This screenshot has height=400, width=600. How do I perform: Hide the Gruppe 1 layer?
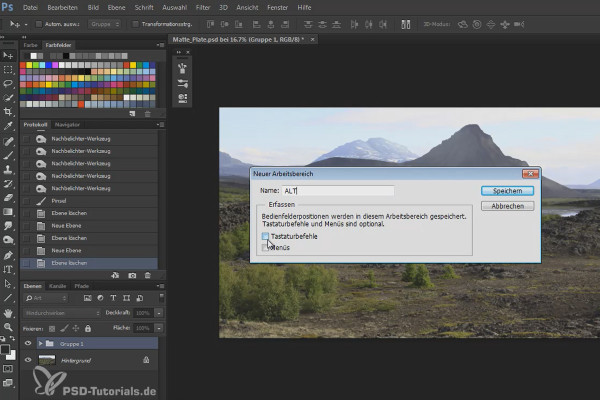click(28, 343)
